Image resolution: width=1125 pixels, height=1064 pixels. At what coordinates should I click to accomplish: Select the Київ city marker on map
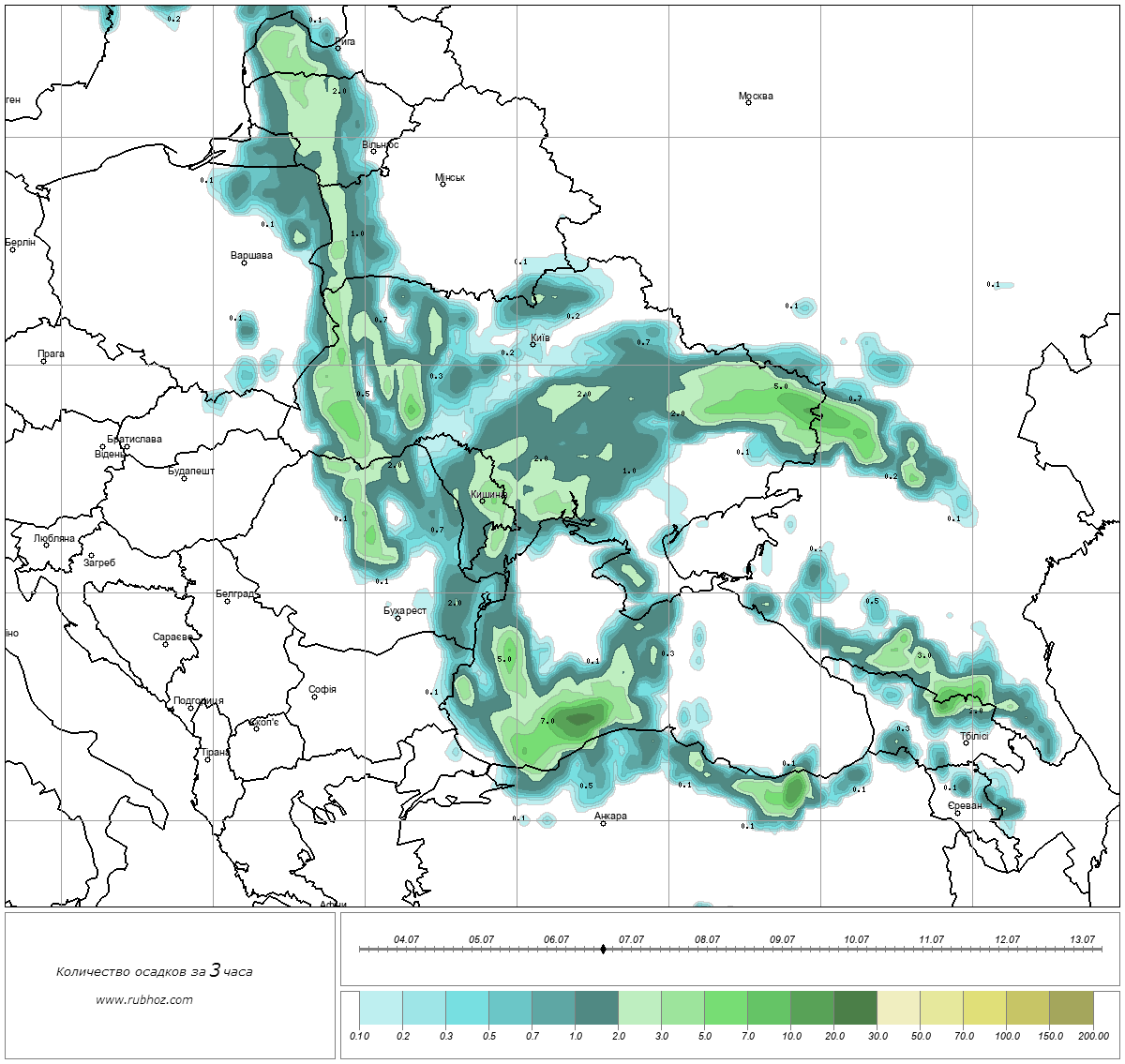(x=533, y=345)
